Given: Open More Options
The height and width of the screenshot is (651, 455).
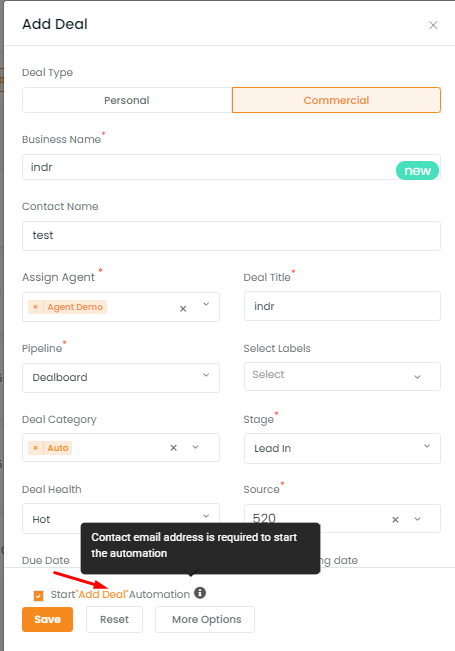Looking at the screenshot, I should (x=205, y=619).
